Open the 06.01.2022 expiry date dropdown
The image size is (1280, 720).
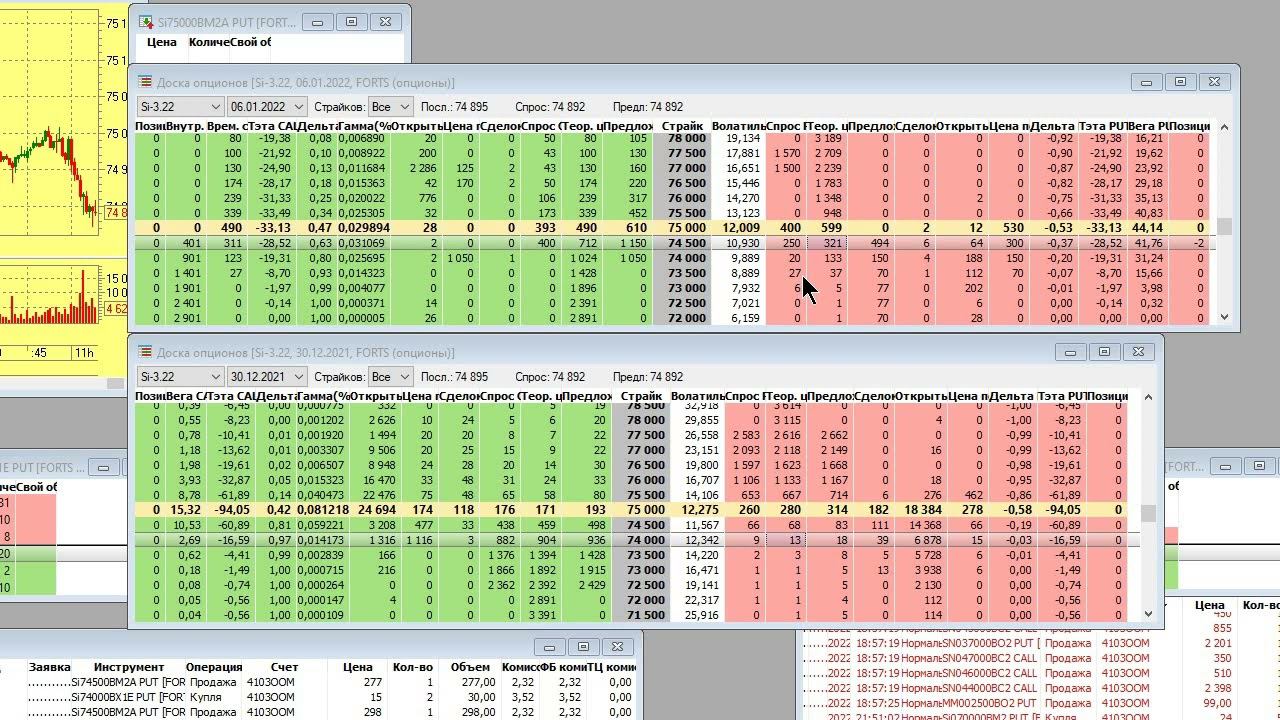(268, 107)
